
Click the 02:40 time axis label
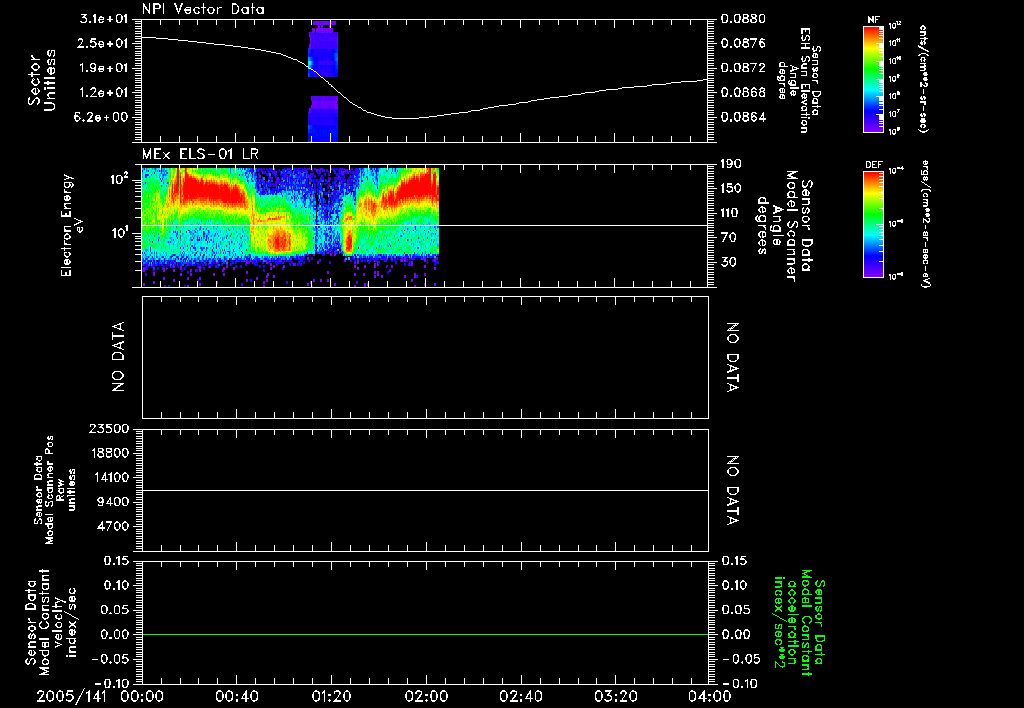(520, 696)
